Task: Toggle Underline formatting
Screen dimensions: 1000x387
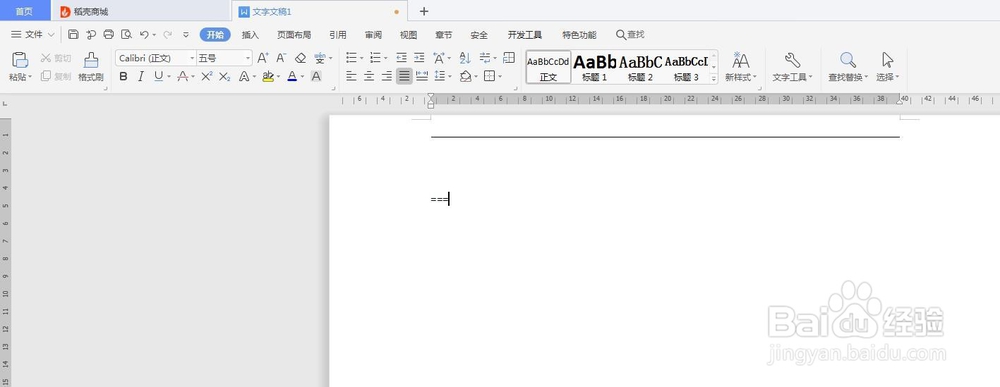Action: (158, 77)
